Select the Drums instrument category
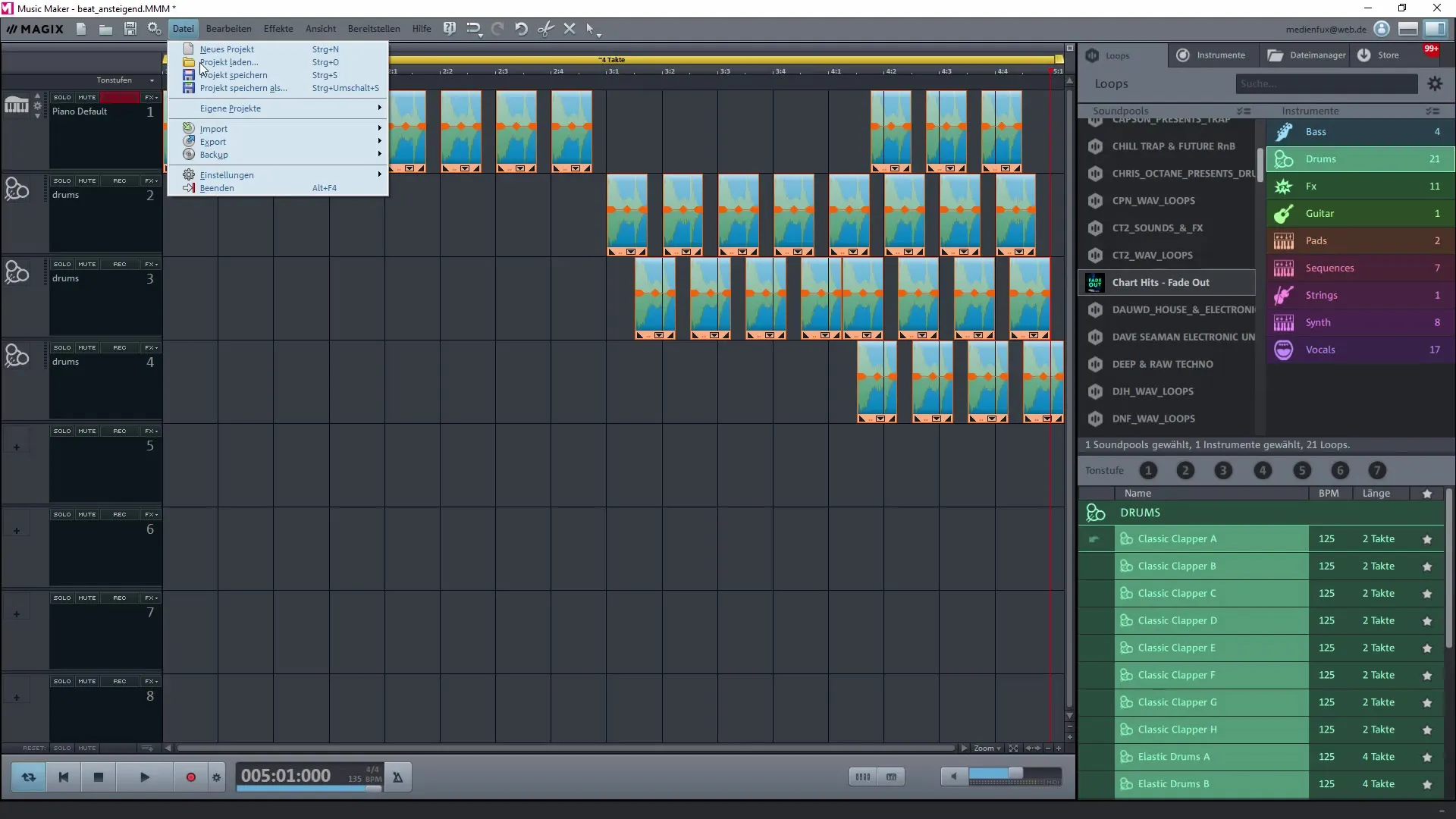Screen dimensions: 1456x819 pyautogui.click(x=1360, y=159)
